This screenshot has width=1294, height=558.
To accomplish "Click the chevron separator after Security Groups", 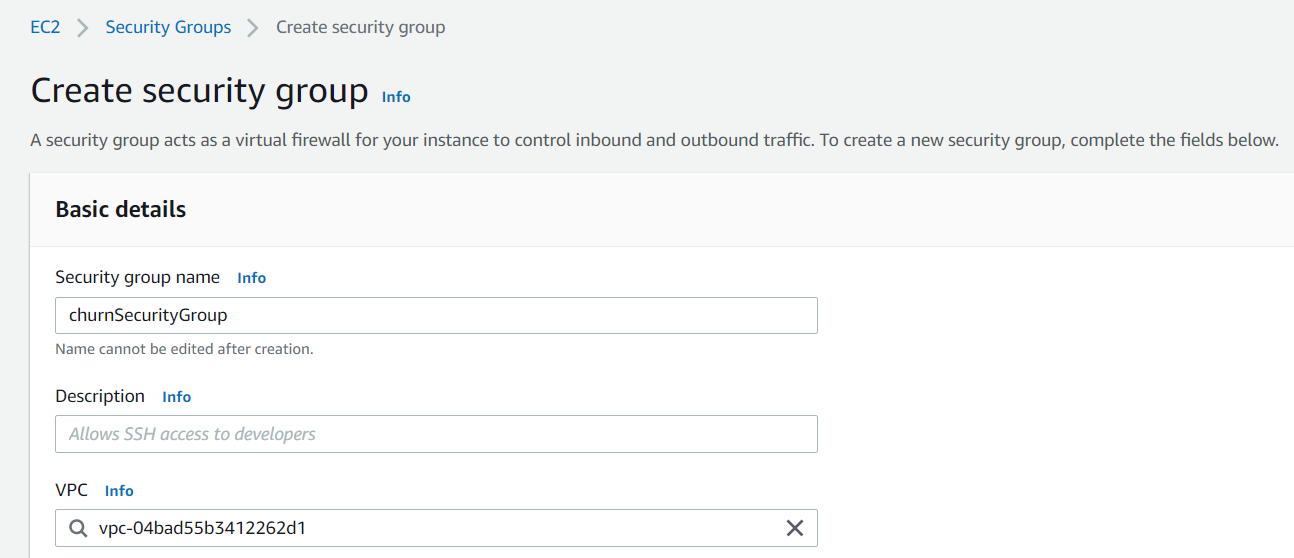I will click(x=254, y=28).
